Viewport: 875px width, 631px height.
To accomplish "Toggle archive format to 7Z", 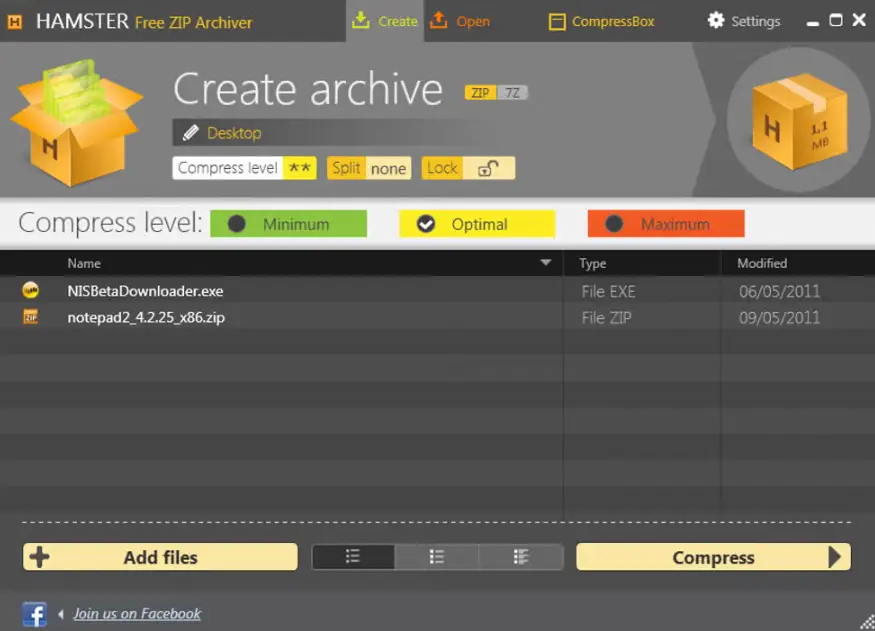I will [x=514, y=93].
